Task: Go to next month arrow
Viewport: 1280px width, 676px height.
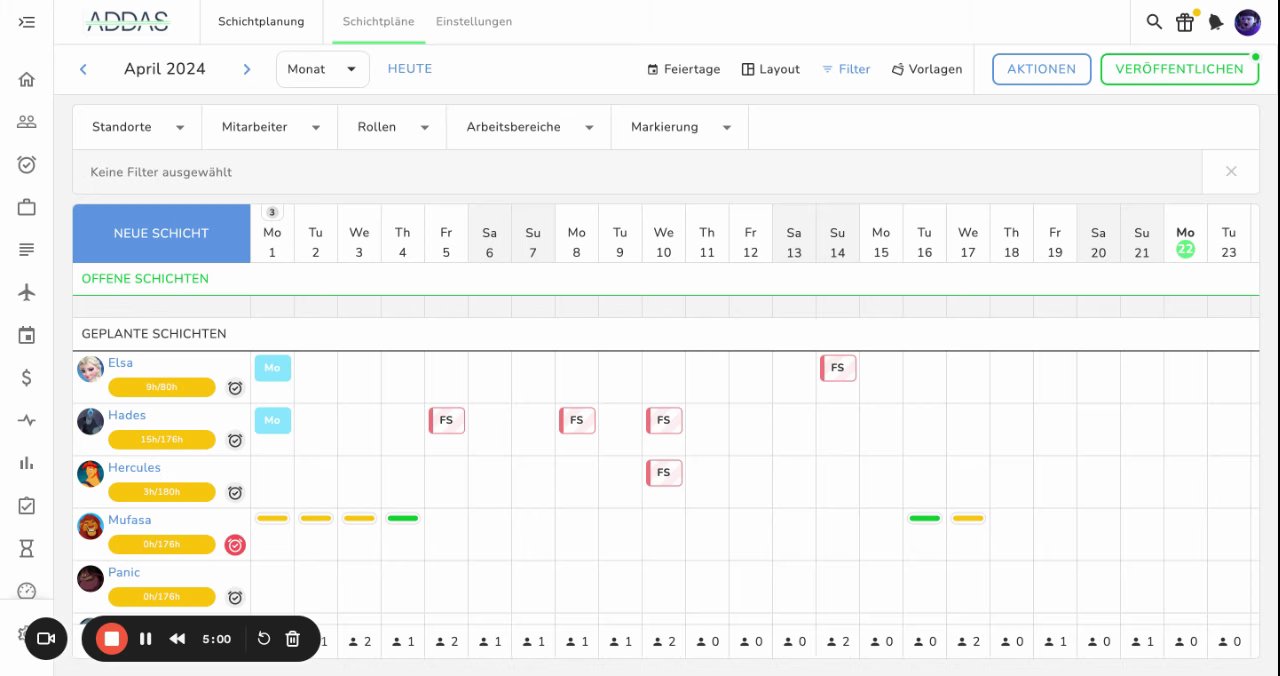Action: pos(246,69)
